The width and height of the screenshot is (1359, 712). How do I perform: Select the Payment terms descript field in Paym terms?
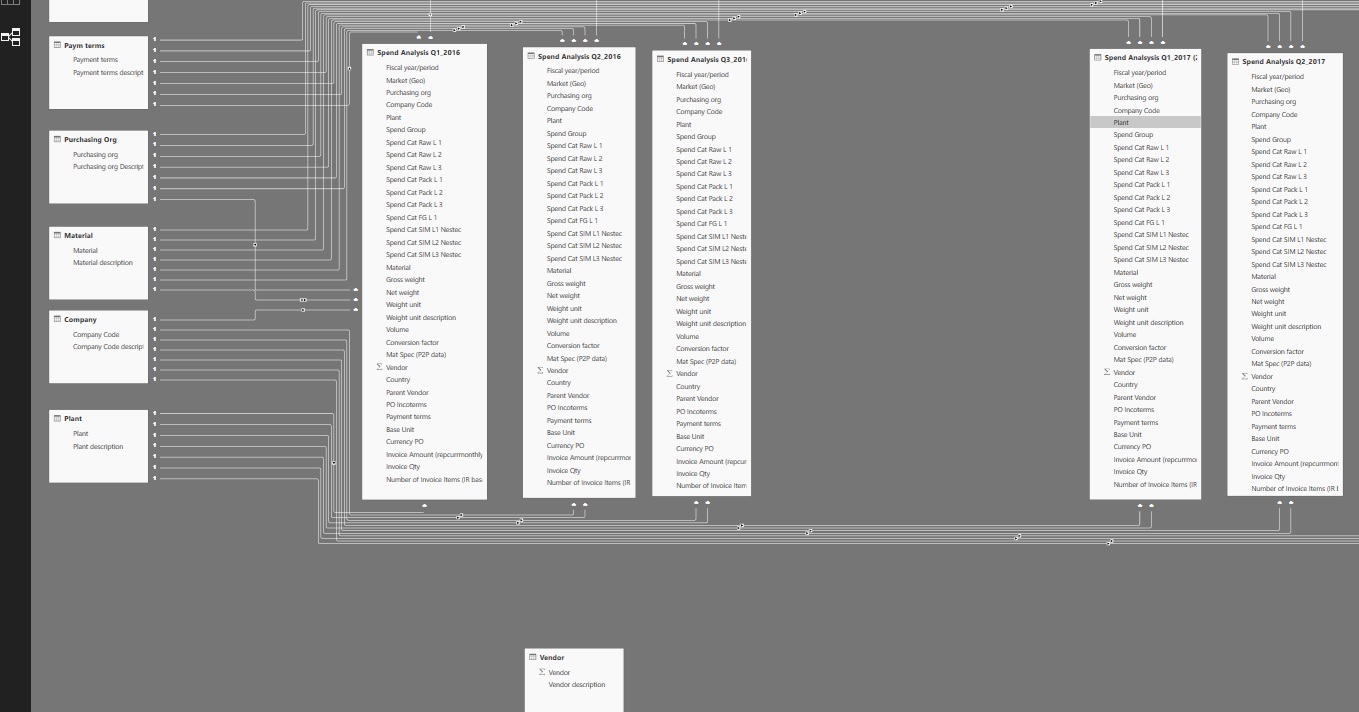click(x=108, y=72)
